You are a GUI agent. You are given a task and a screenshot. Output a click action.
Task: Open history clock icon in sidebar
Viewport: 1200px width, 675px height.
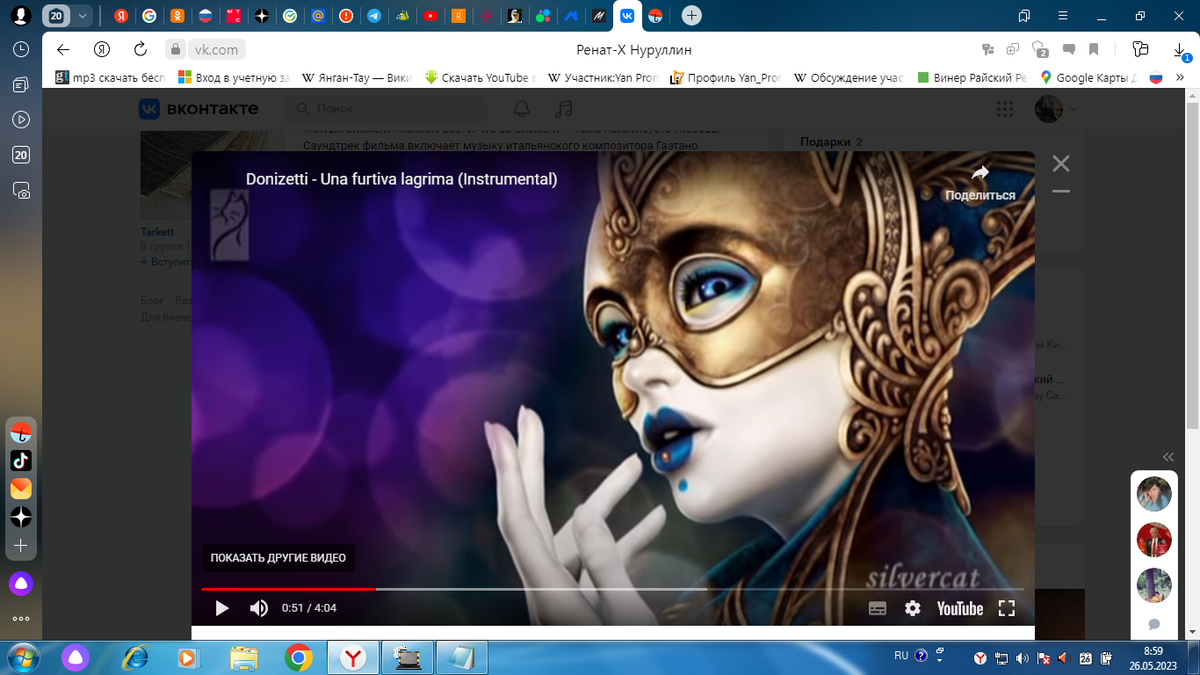click(x=21, y=49)
